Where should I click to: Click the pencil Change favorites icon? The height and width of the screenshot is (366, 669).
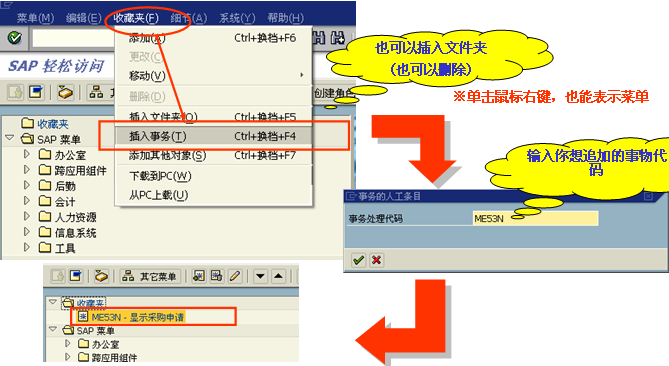point(235,276)
